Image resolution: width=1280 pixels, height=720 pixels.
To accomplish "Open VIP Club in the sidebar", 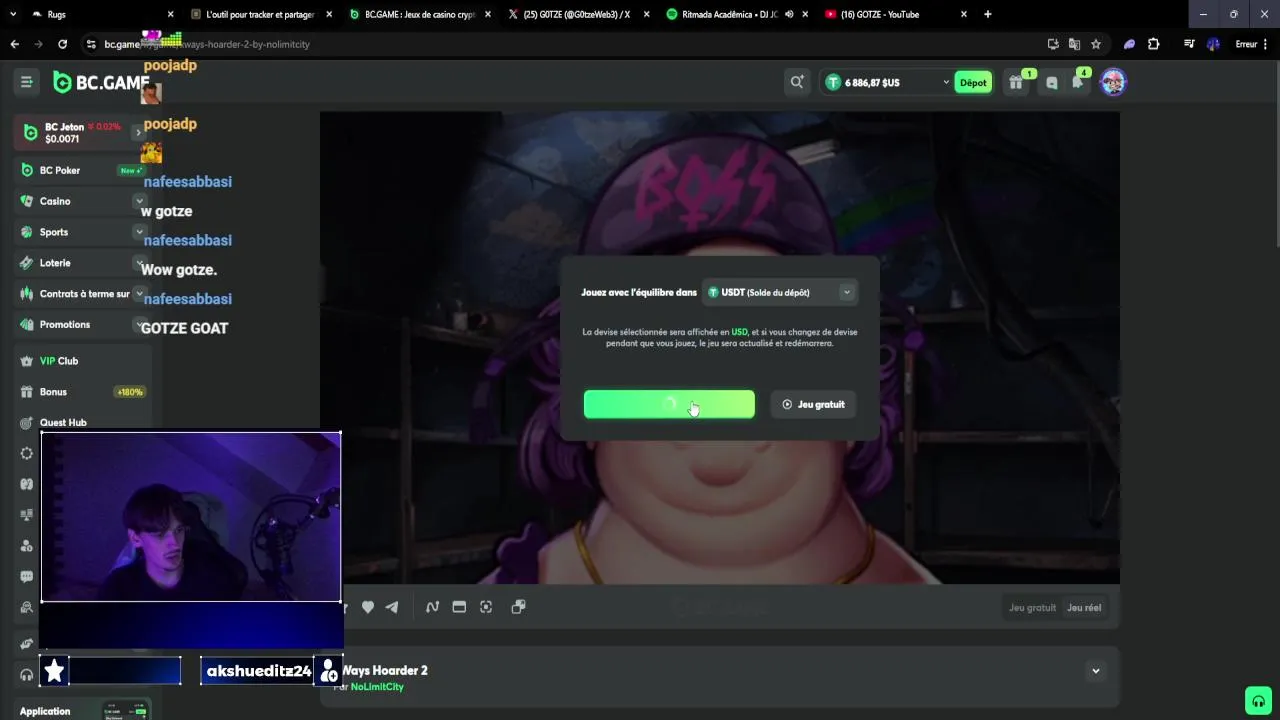I will (x=82, y=361).
